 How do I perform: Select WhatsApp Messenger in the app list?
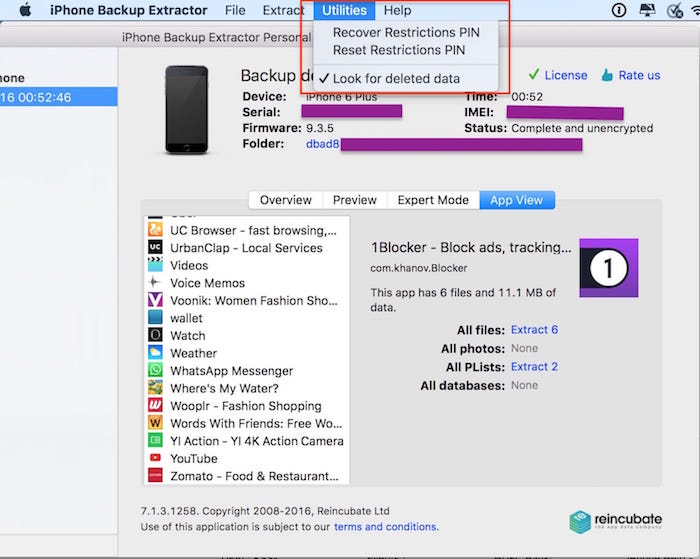click(247, 370)
